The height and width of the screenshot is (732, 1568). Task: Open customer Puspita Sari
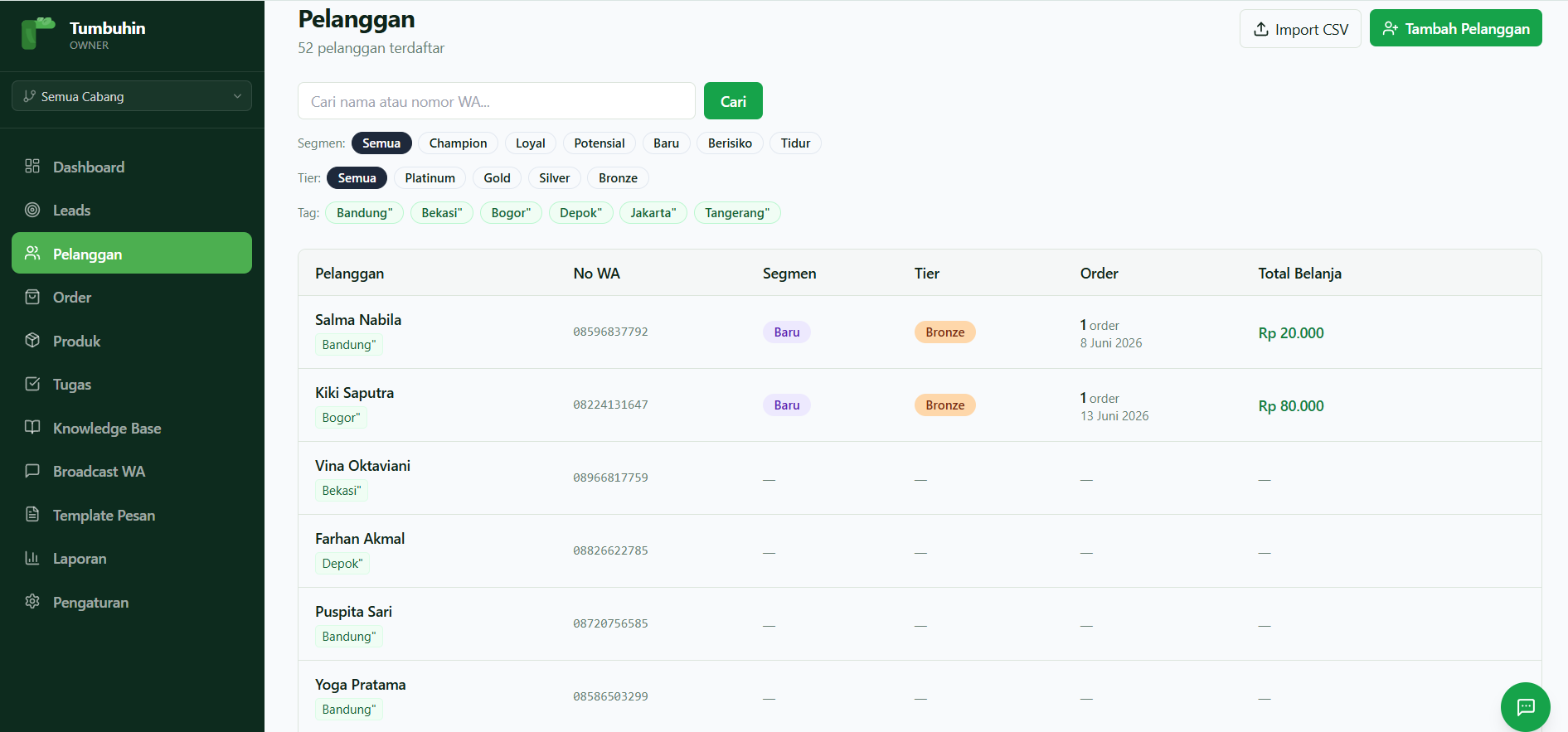(353, 612)
